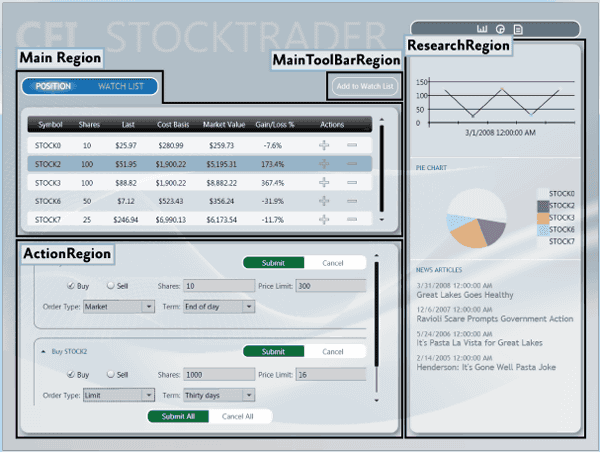The width and height of the screenshot is (600, 453).
Task: Select Sell radio in Buy STOCK2 order
Action: tap(111, 374)
